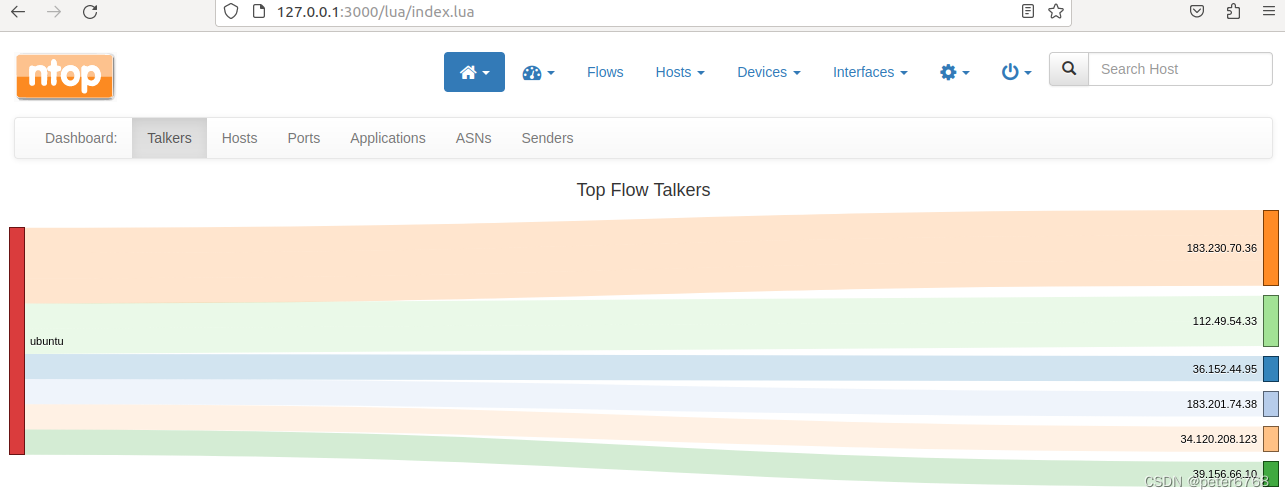Click the blue 36.152.44.95 node
Viewport: 1285px width, 499px height.
click(x=1271, y=369)
